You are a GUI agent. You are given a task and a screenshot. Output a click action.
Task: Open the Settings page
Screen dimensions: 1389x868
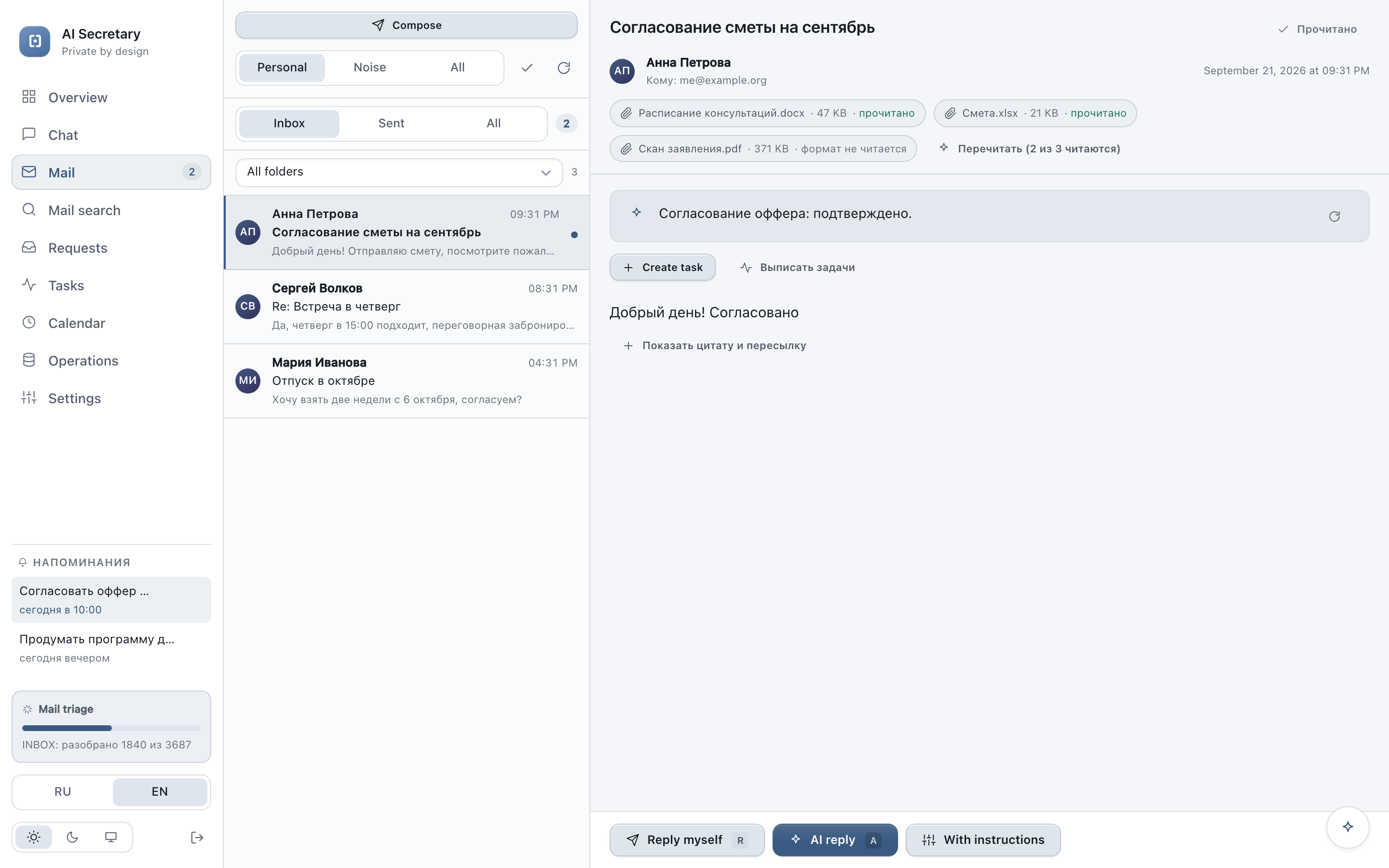(111, 398)
